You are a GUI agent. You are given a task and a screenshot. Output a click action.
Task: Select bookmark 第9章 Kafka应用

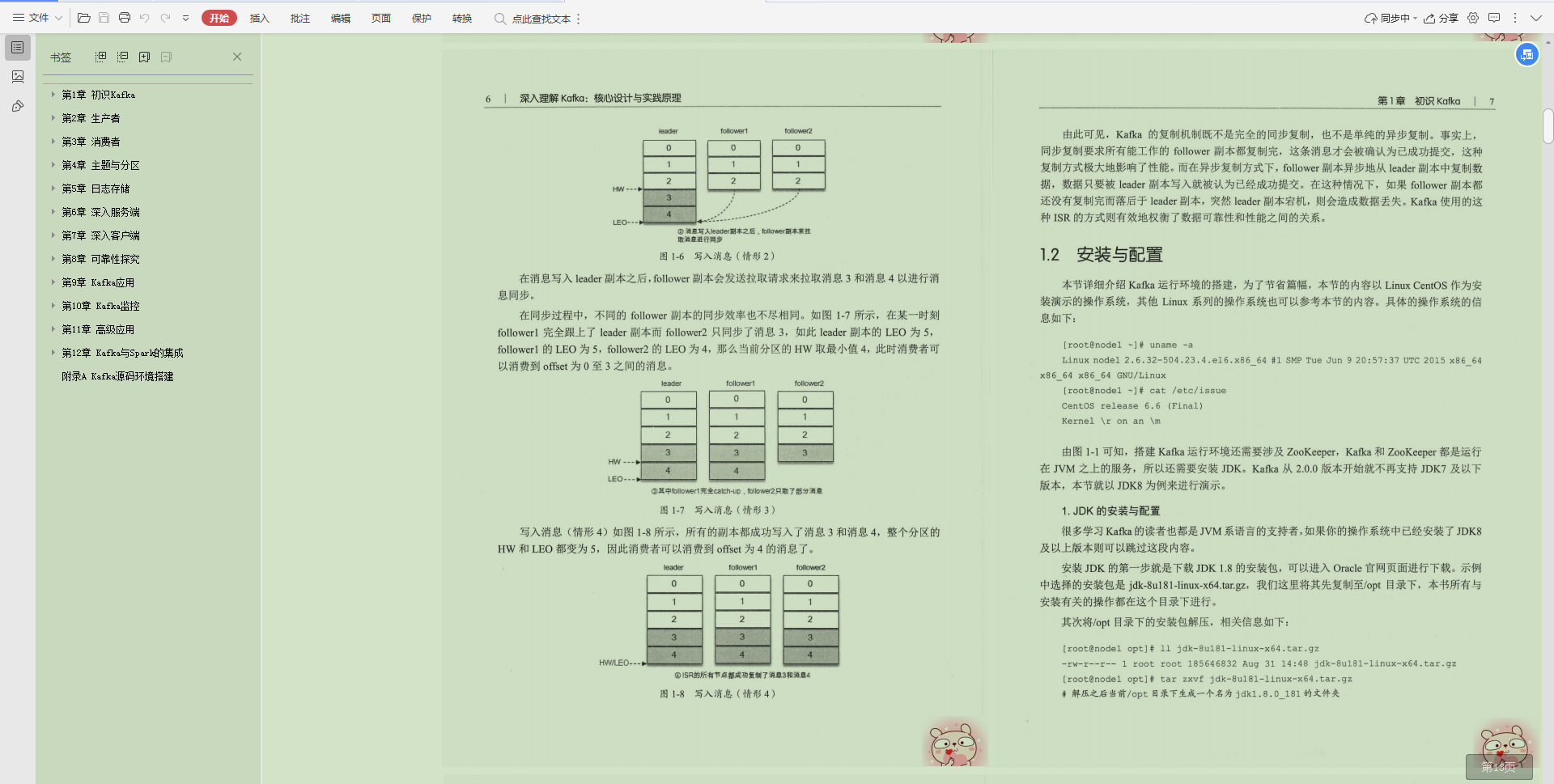(98, 282)
